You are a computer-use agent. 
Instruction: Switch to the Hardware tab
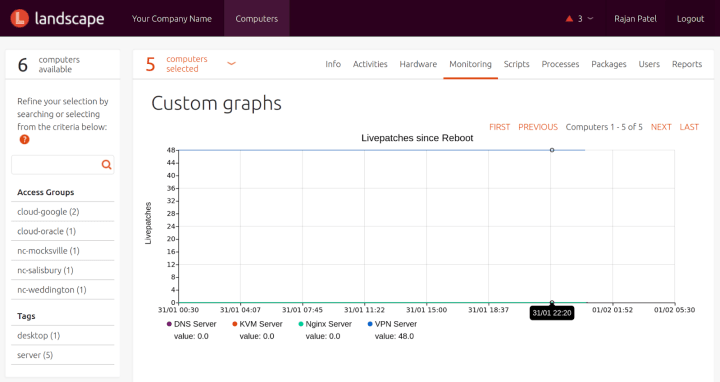[418, 64]
